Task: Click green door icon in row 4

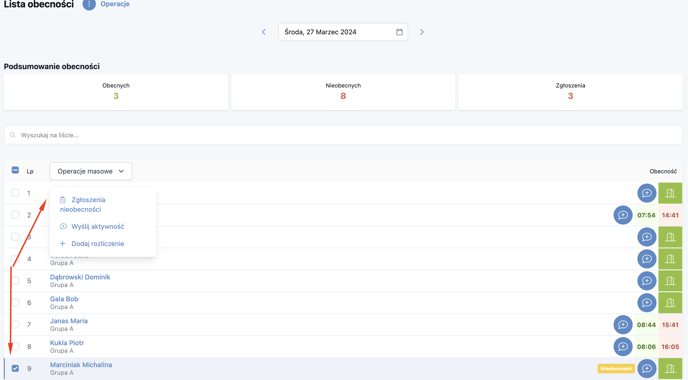Action: coord(670,259)
